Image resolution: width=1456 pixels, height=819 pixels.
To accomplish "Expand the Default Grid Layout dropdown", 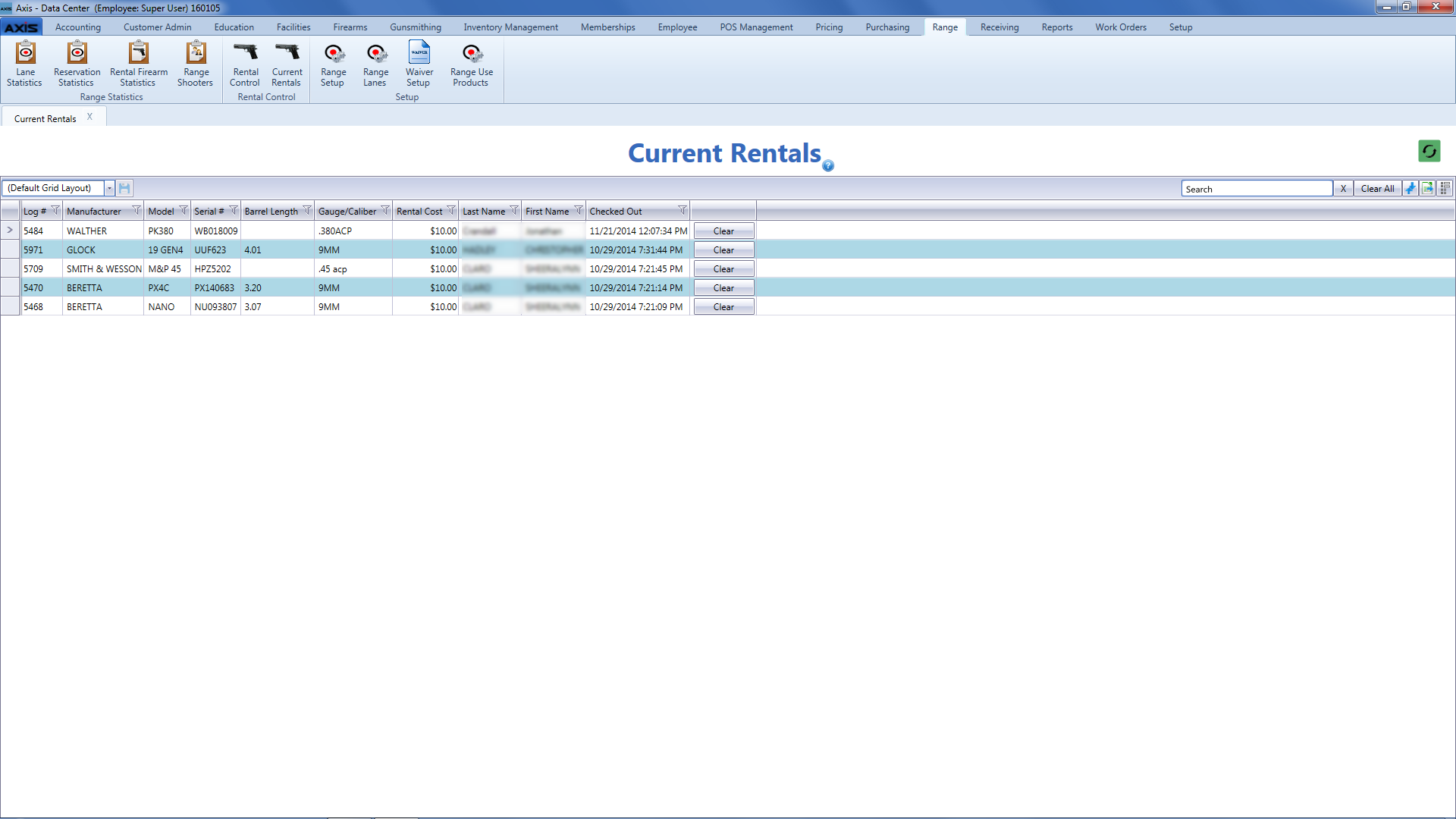I will click(x=109, y=188).
